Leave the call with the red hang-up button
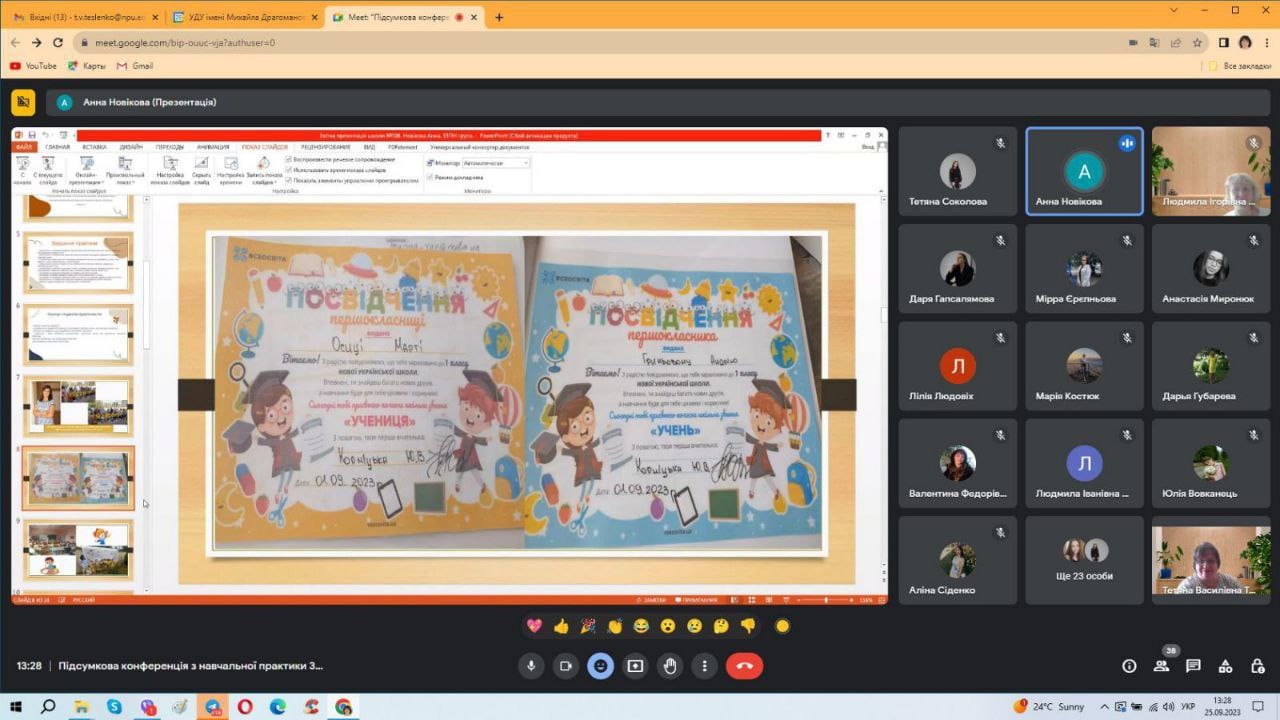 pos(744,666)
